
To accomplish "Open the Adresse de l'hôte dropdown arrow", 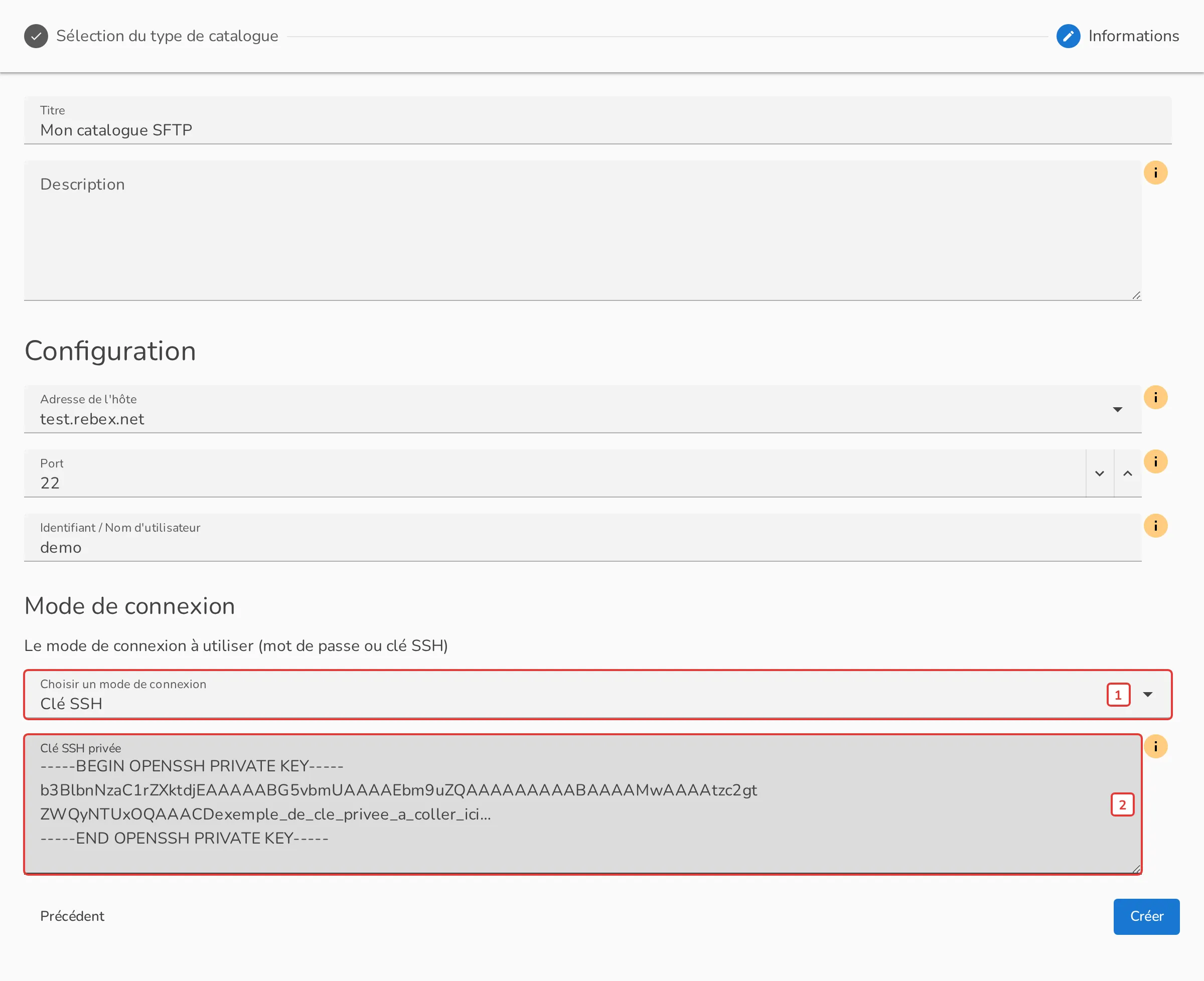I will tap(1118, 410).
